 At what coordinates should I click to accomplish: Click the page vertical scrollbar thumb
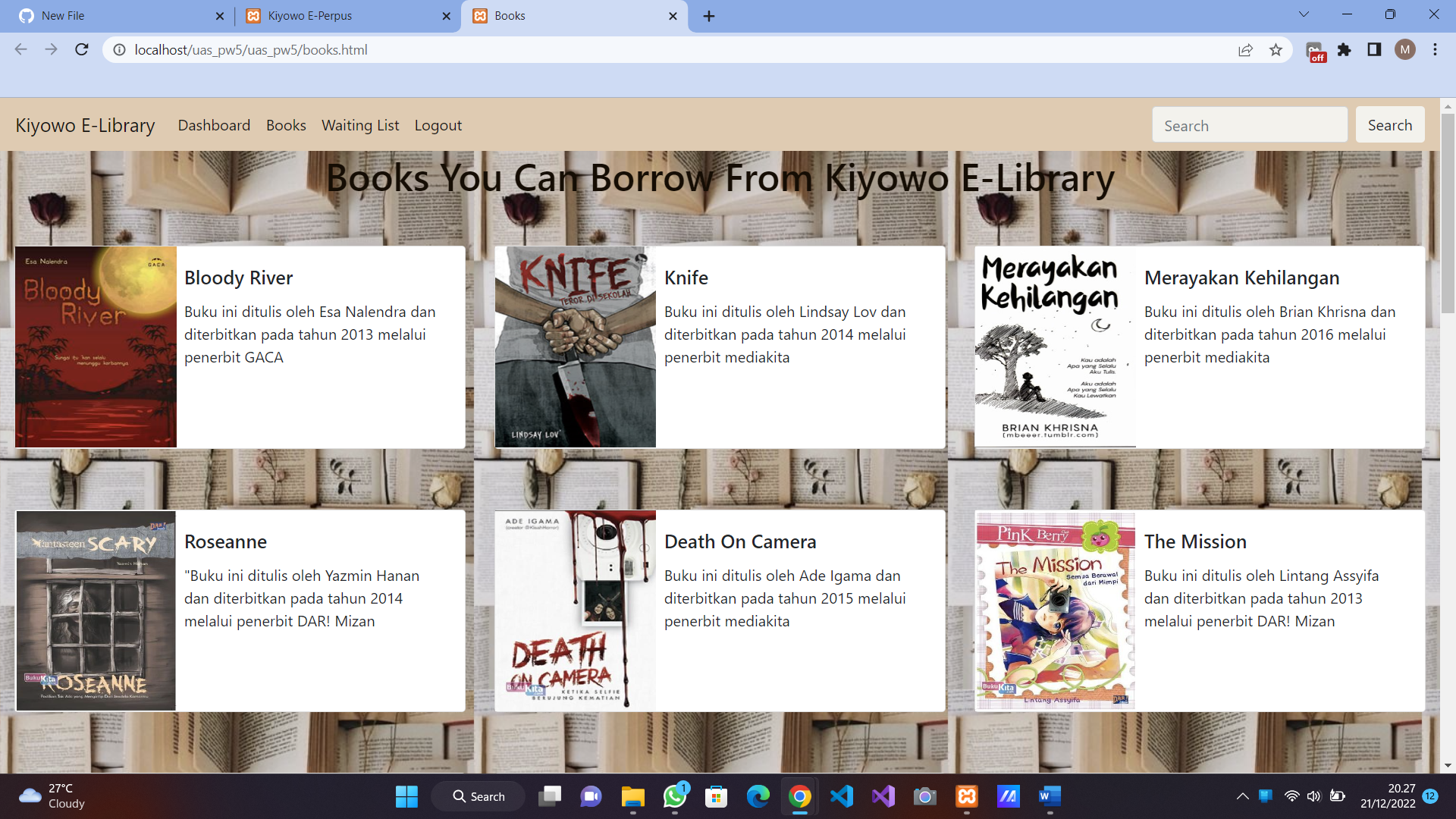point(1448,212)
